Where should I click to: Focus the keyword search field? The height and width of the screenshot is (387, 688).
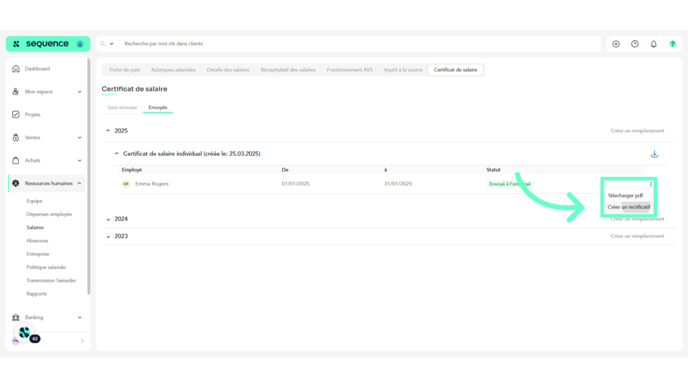360,44
